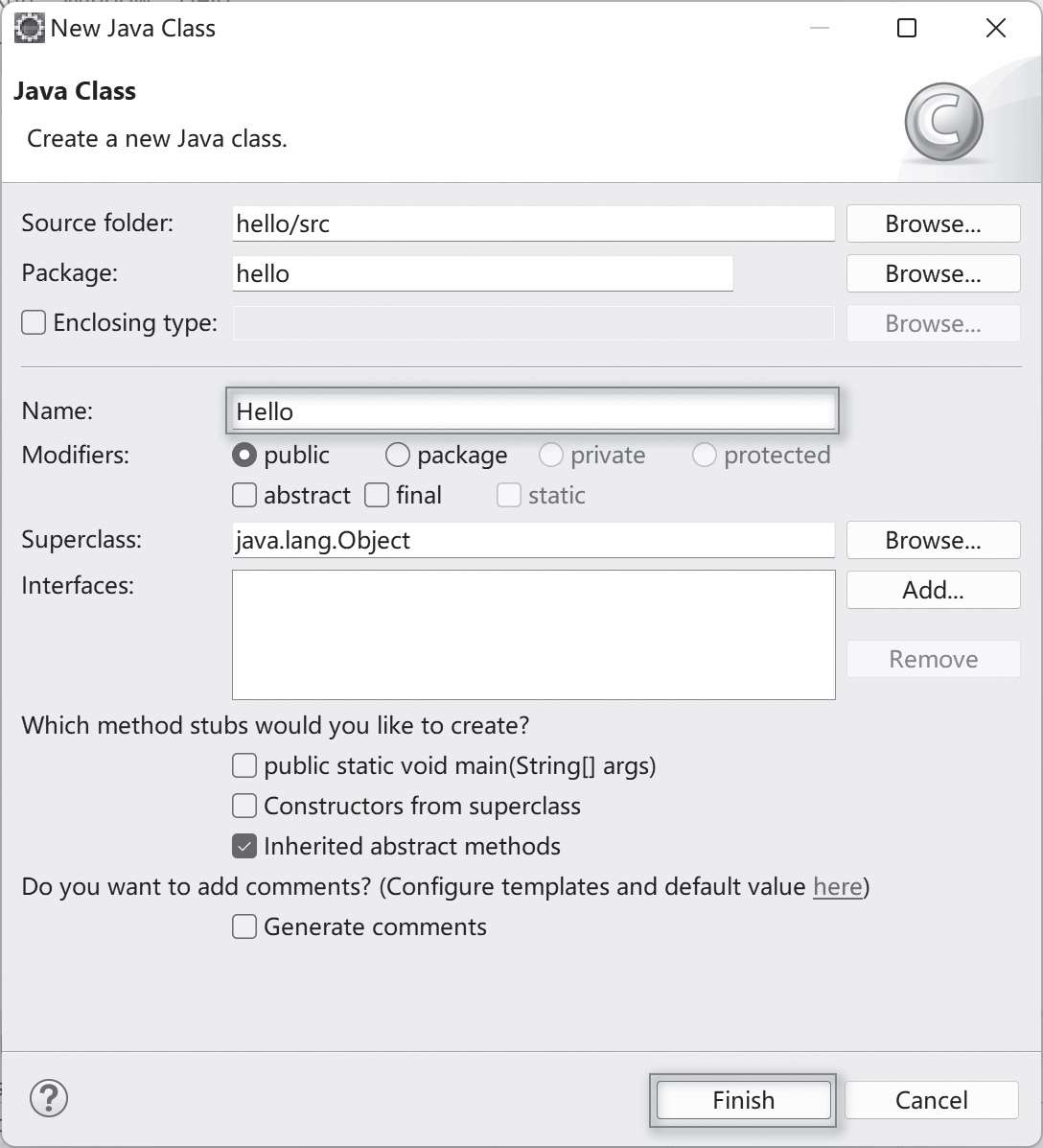Enable public static void main stub
Screen dimensions: 1043x1148
(x=245, y=765)
